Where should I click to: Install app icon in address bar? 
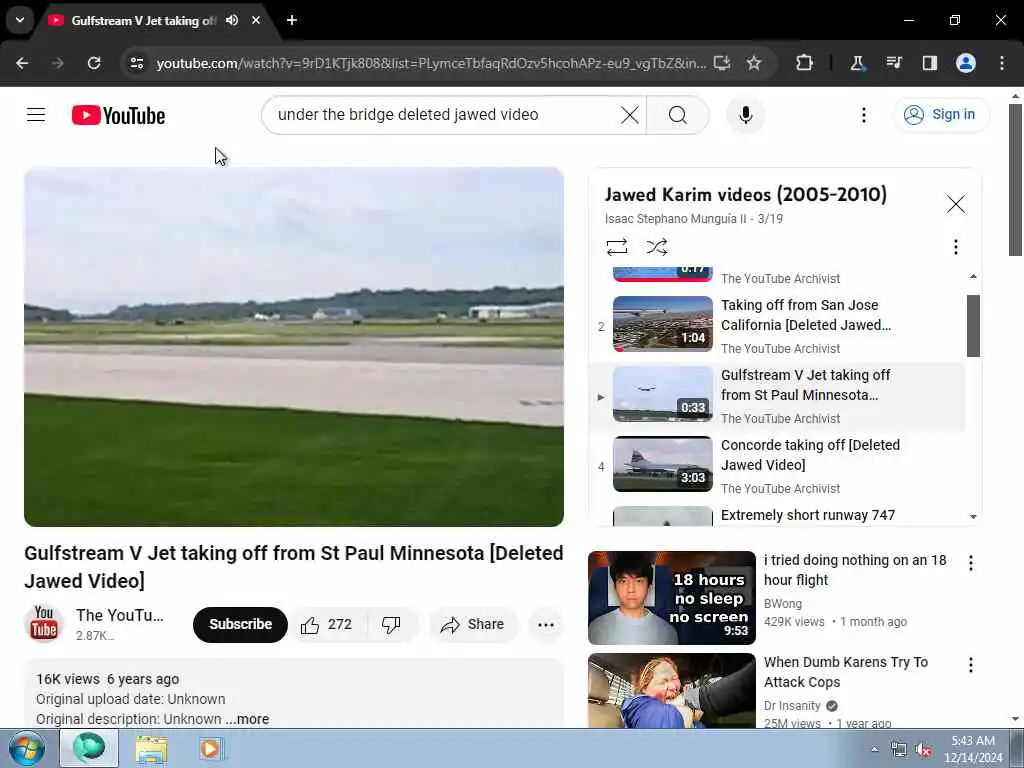point(722,63)
